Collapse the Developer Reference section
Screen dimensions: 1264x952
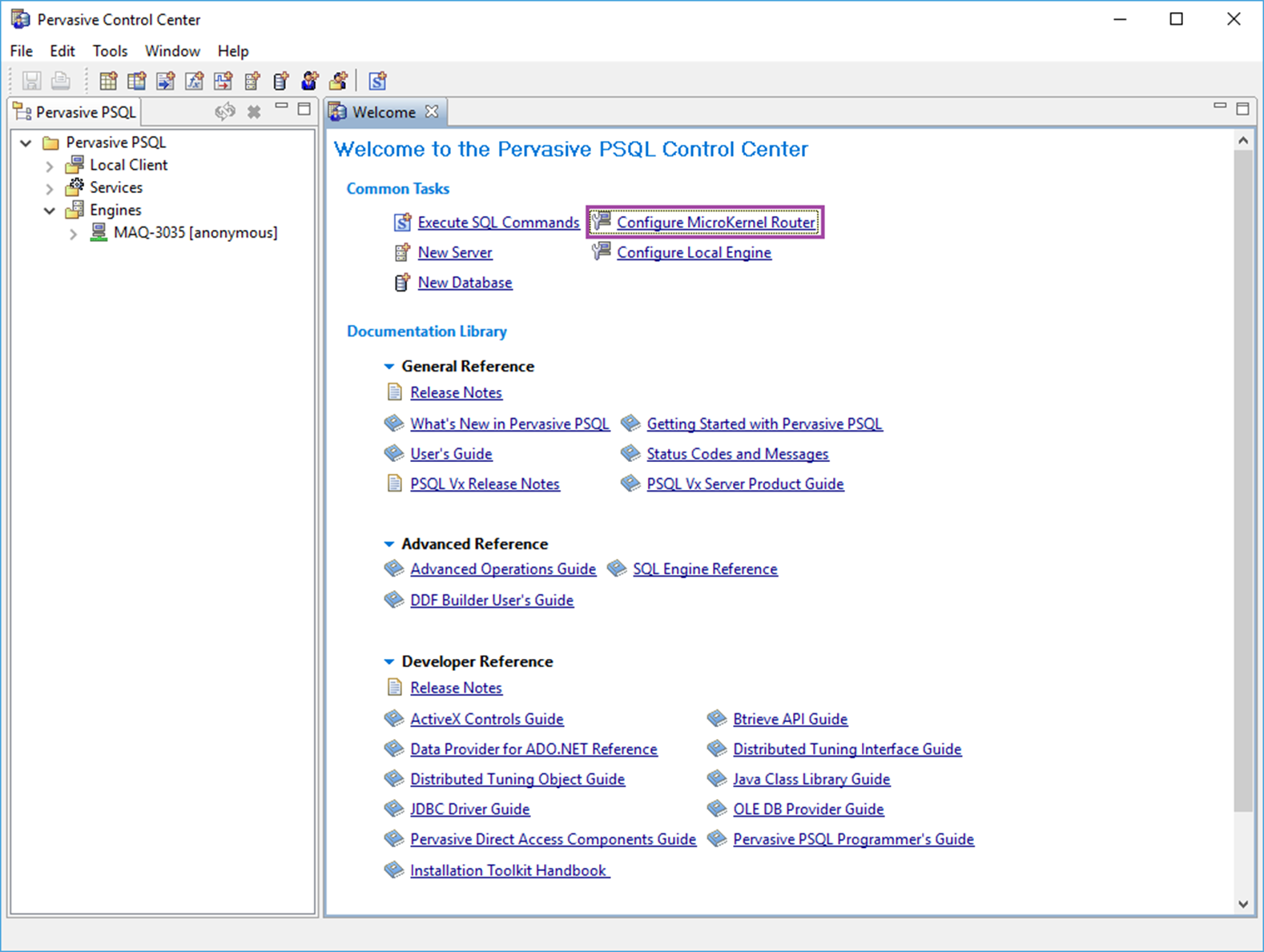pyautogui.click(x=389, y=662)
